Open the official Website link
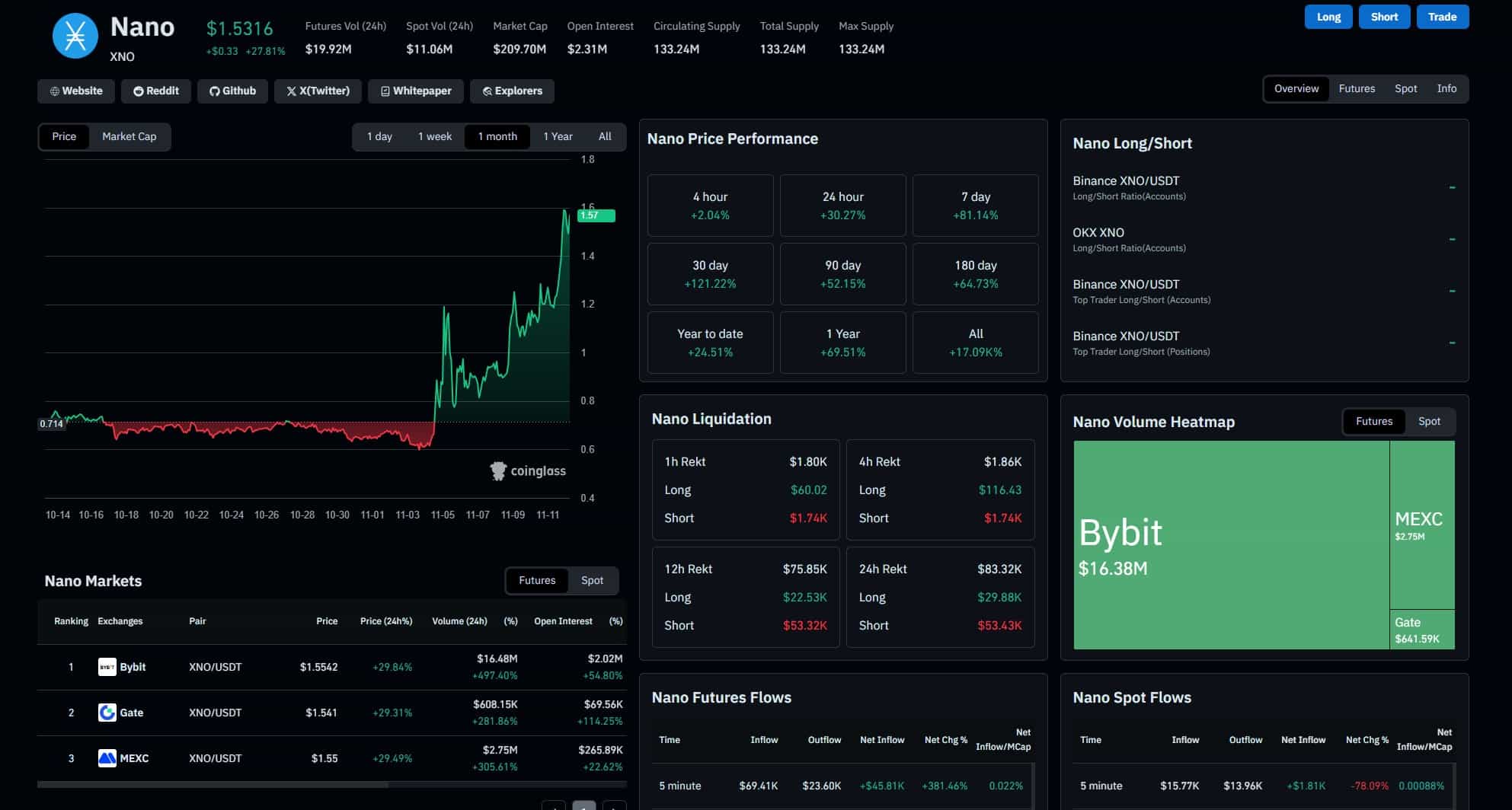The image size is (1512, 810). (75, 91)
